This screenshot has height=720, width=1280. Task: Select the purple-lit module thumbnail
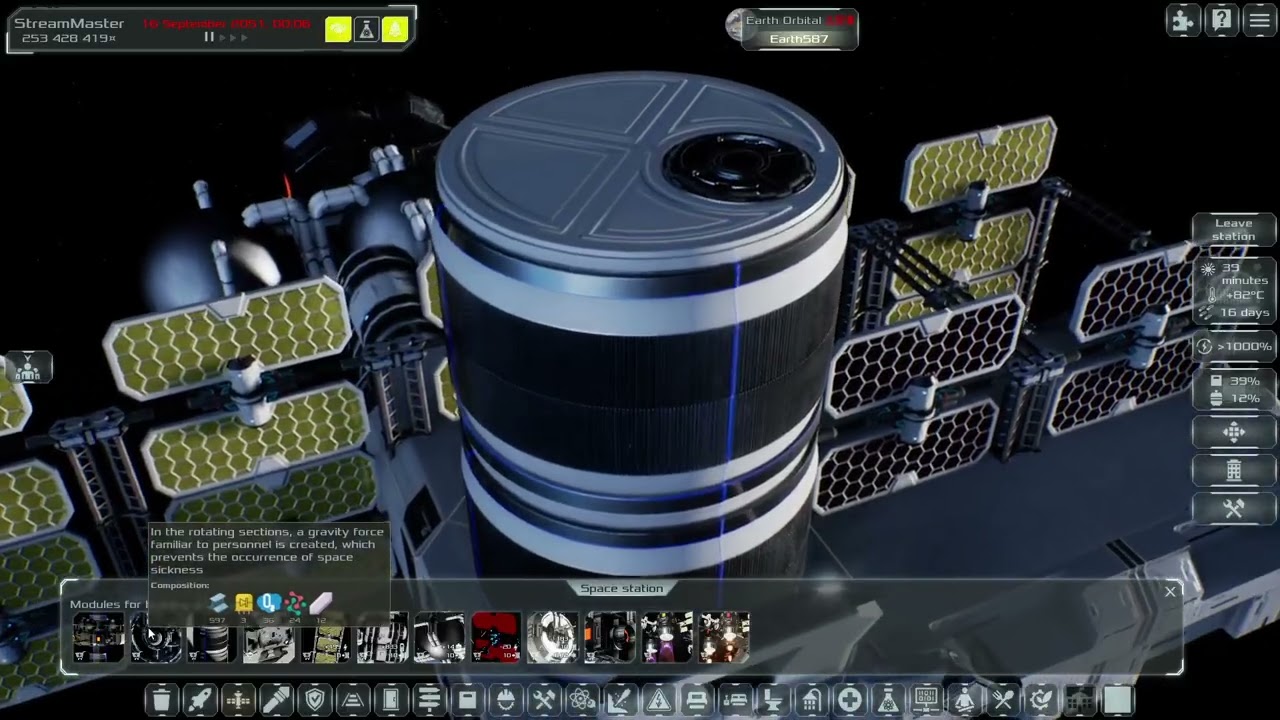tap(666, 637)
